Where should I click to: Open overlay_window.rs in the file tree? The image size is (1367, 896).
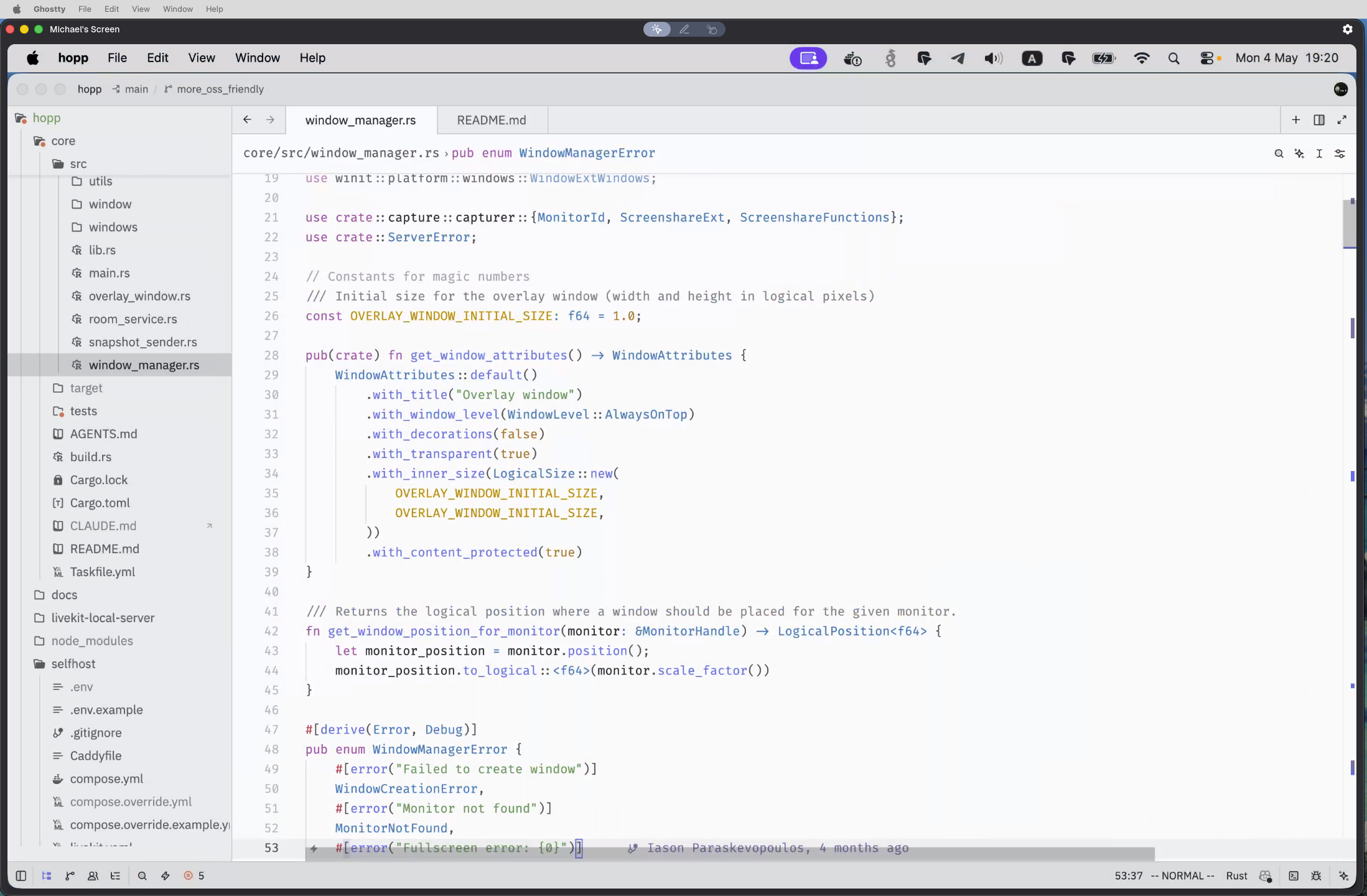[139, 296]
